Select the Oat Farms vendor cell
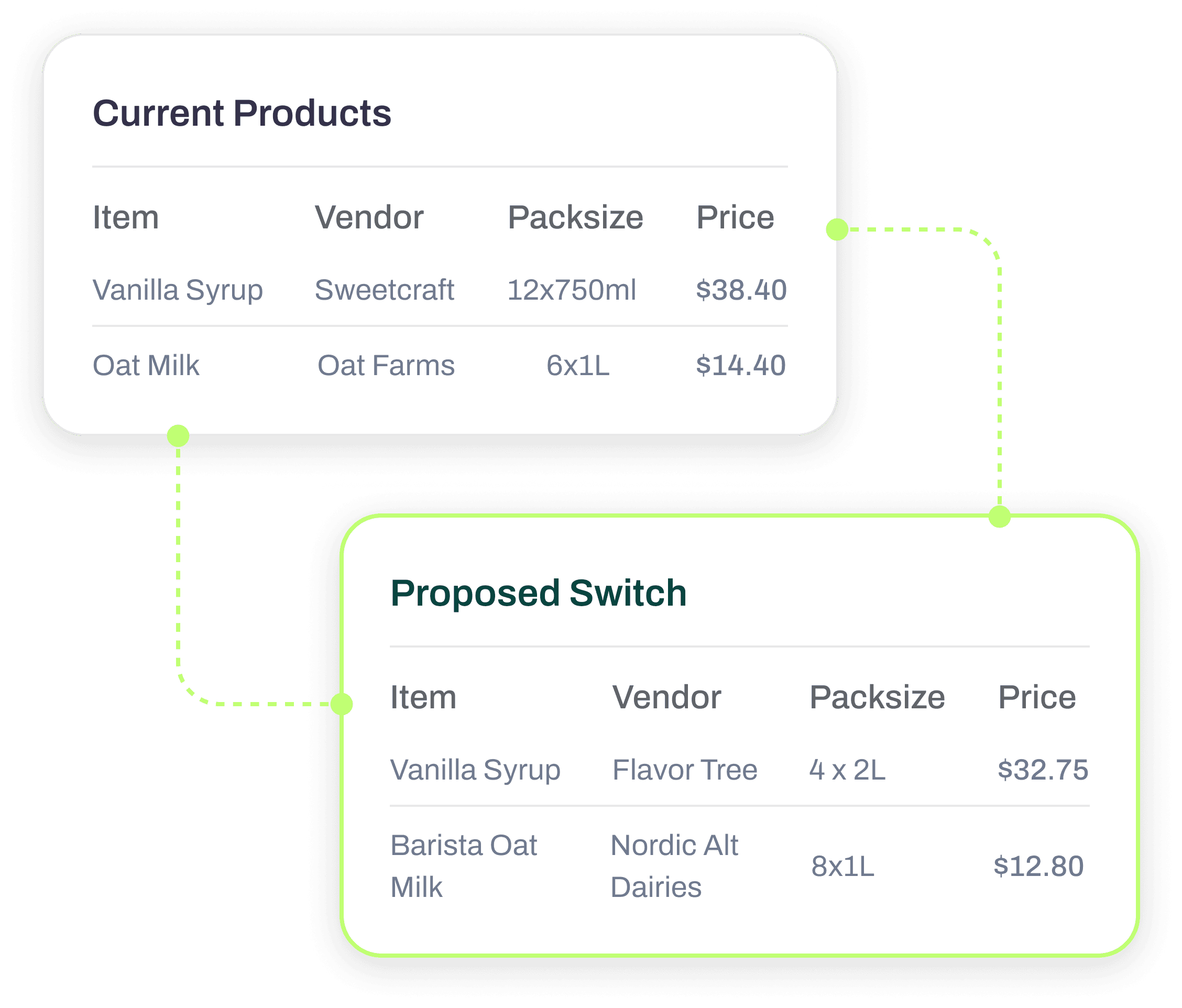The width and height of the screenshot is (1182, 1008). [x=386, y=365]
